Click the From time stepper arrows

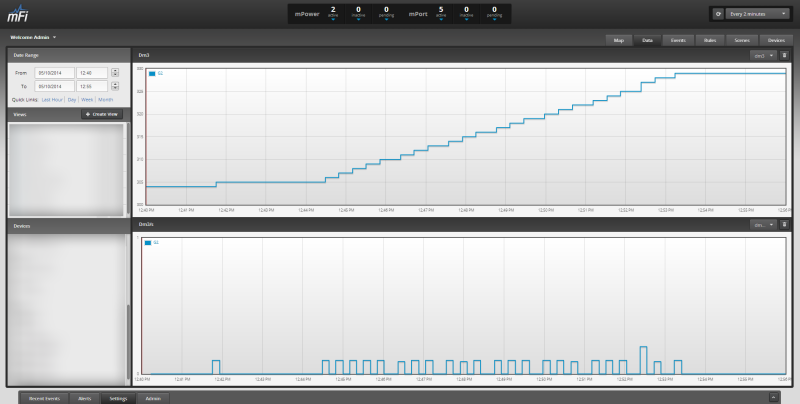click(115, 72)
